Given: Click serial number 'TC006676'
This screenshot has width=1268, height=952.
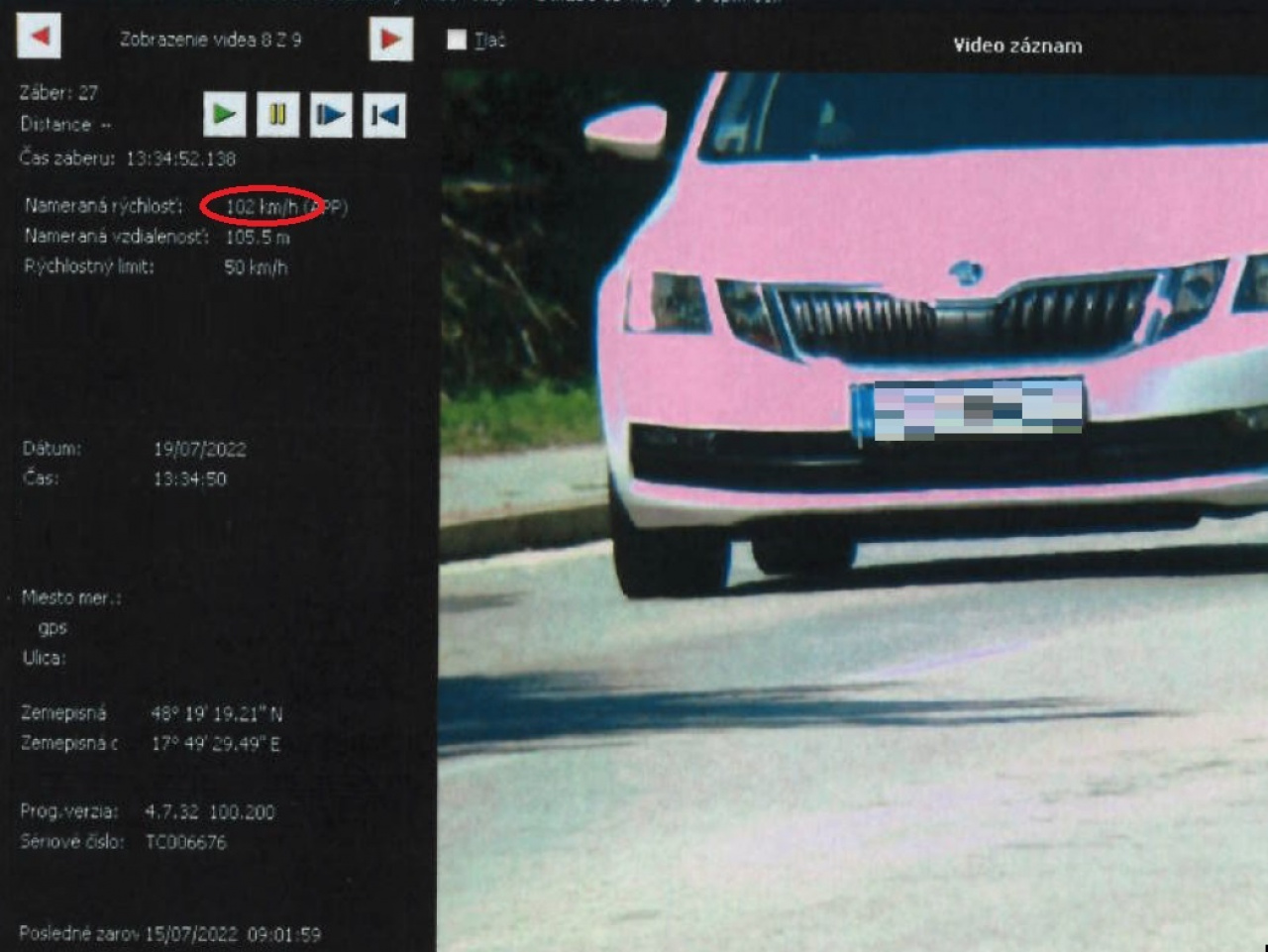Looking at the screenshot, I should coord(186,842).
